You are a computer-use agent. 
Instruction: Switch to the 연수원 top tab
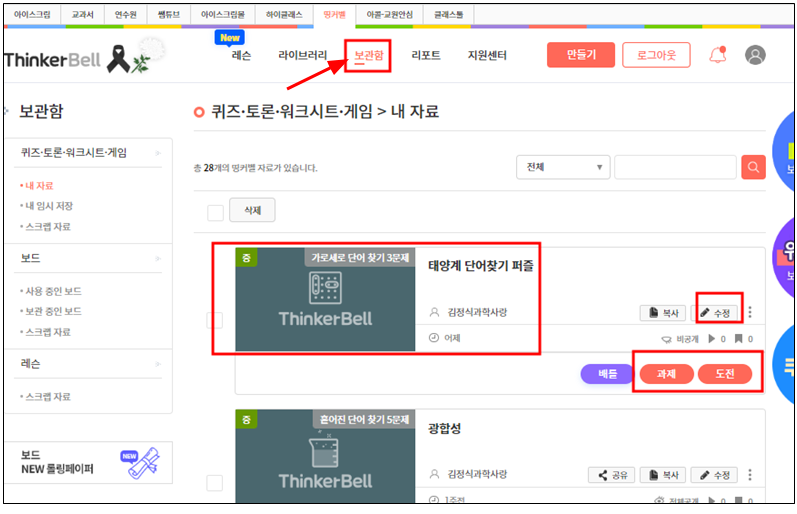click(126, 15)
